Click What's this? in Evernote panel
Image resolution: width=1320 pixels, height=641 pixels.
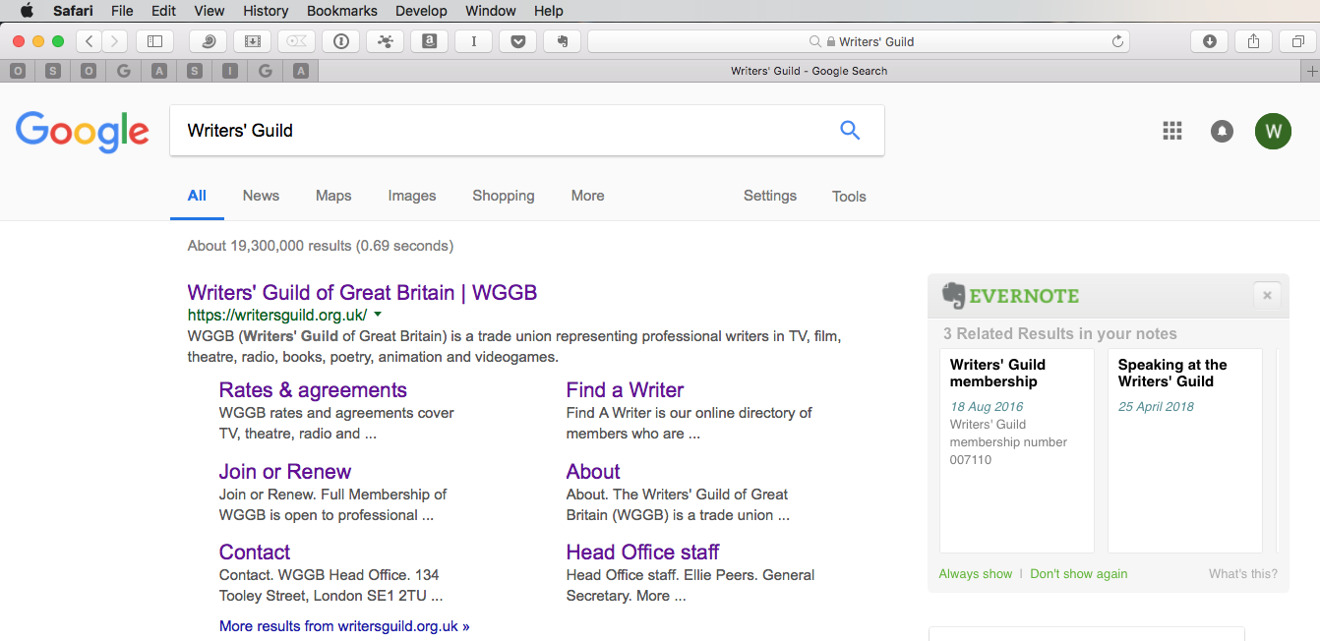1243,574
